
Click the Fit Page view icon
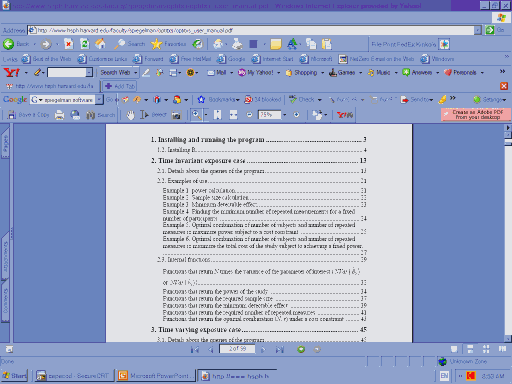[x=217, y=115]
